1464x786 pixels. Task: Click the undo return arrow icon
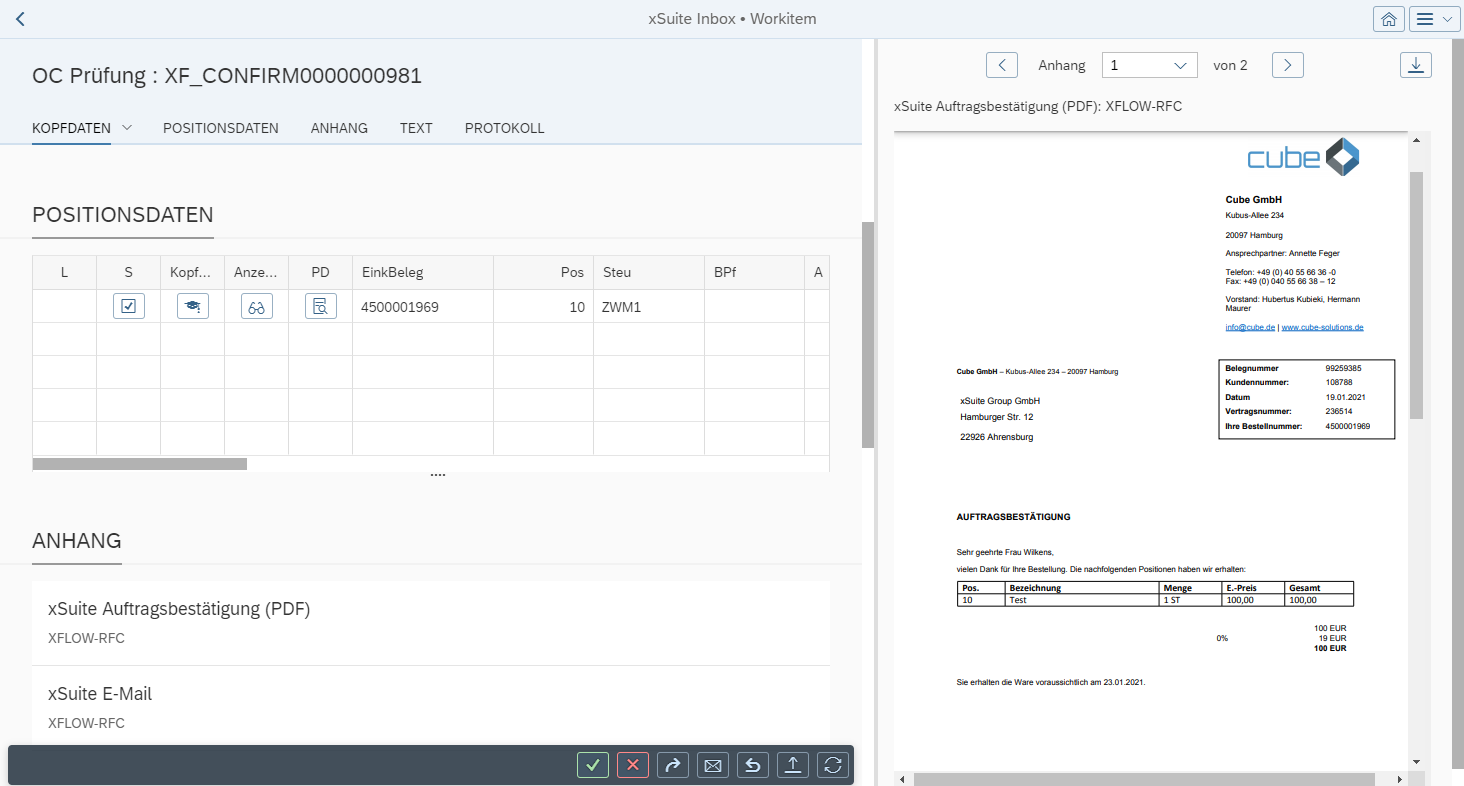click(753, 765)
